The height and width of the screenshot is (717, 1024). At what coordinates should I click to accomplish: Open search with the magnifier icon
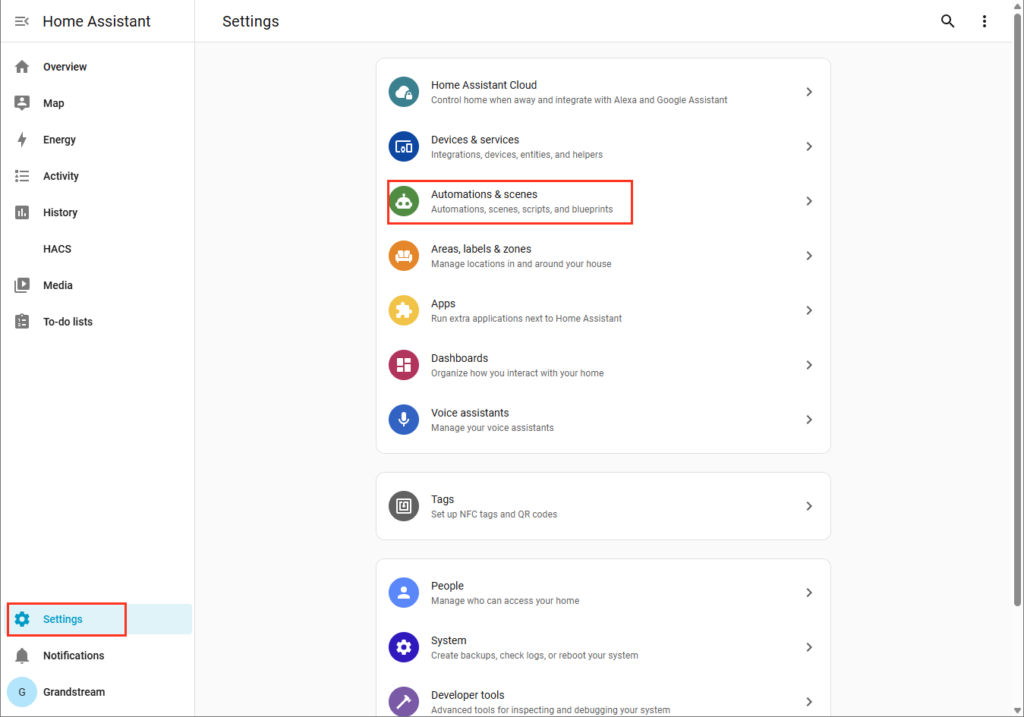pyautogui.click(x=948, y=22)
